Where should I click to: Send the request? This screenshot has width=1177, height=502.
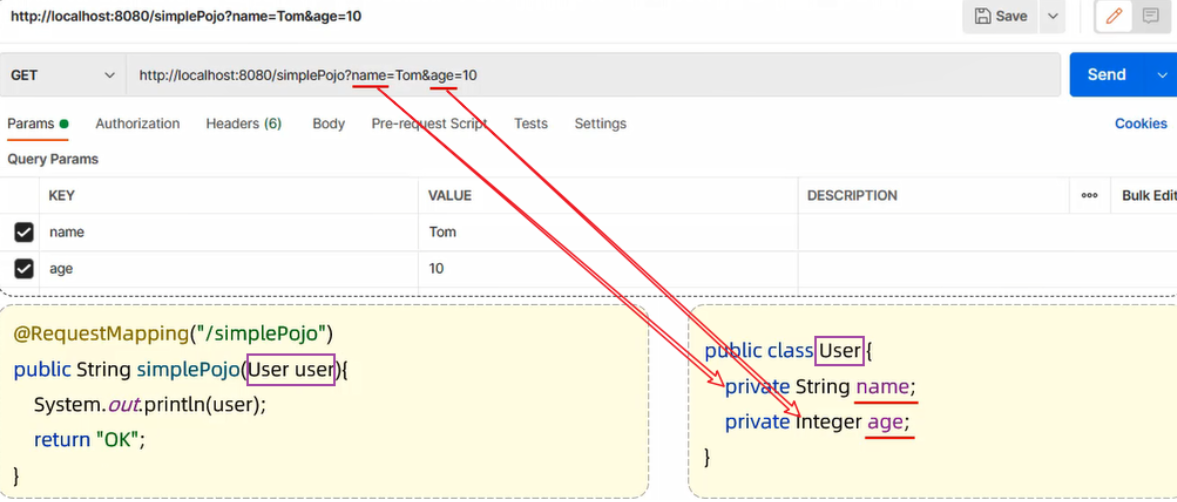coord(1106,75)
